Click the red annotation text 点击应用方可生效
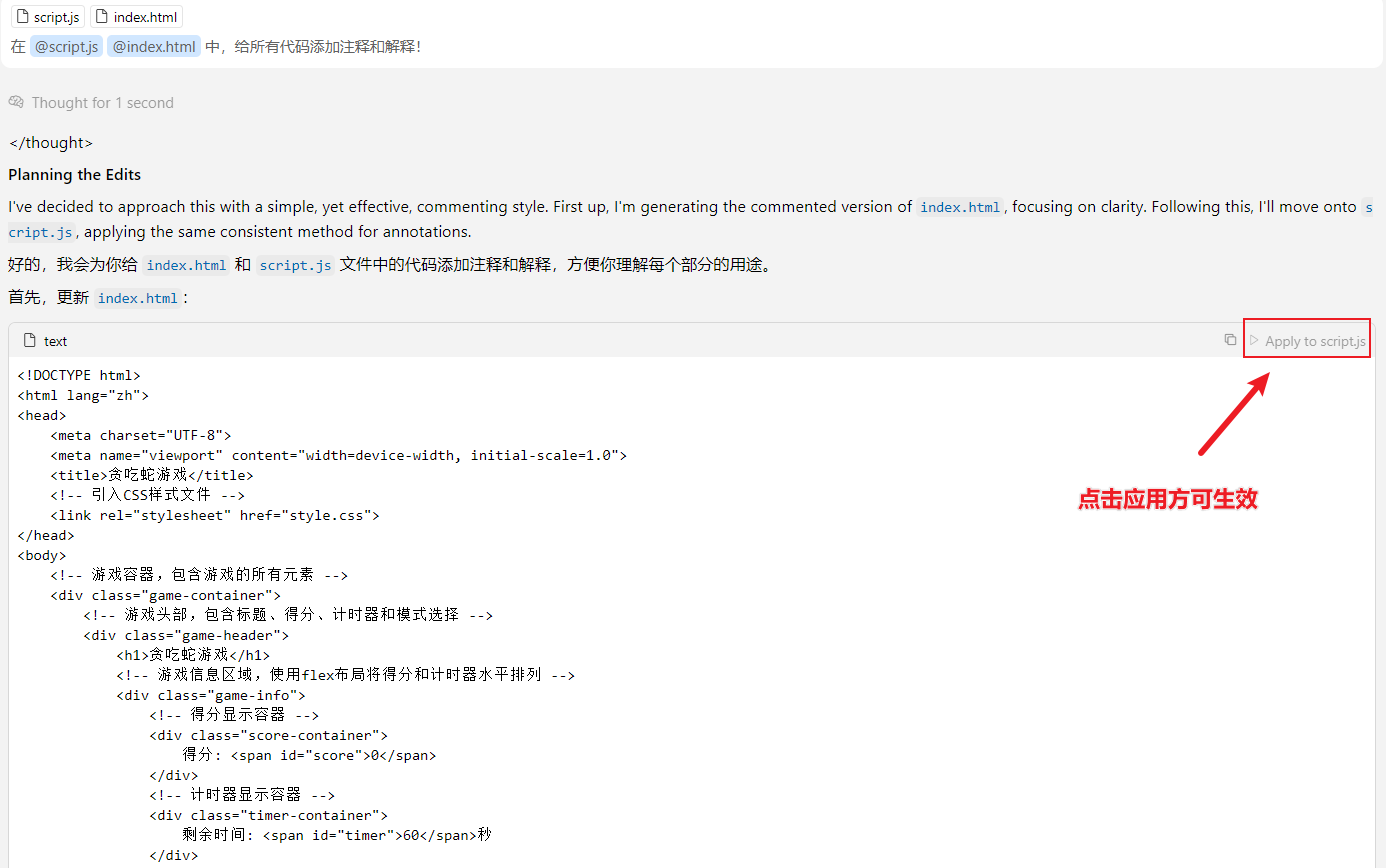Viewport: 1386px width, 868px height. [1168, 499]
